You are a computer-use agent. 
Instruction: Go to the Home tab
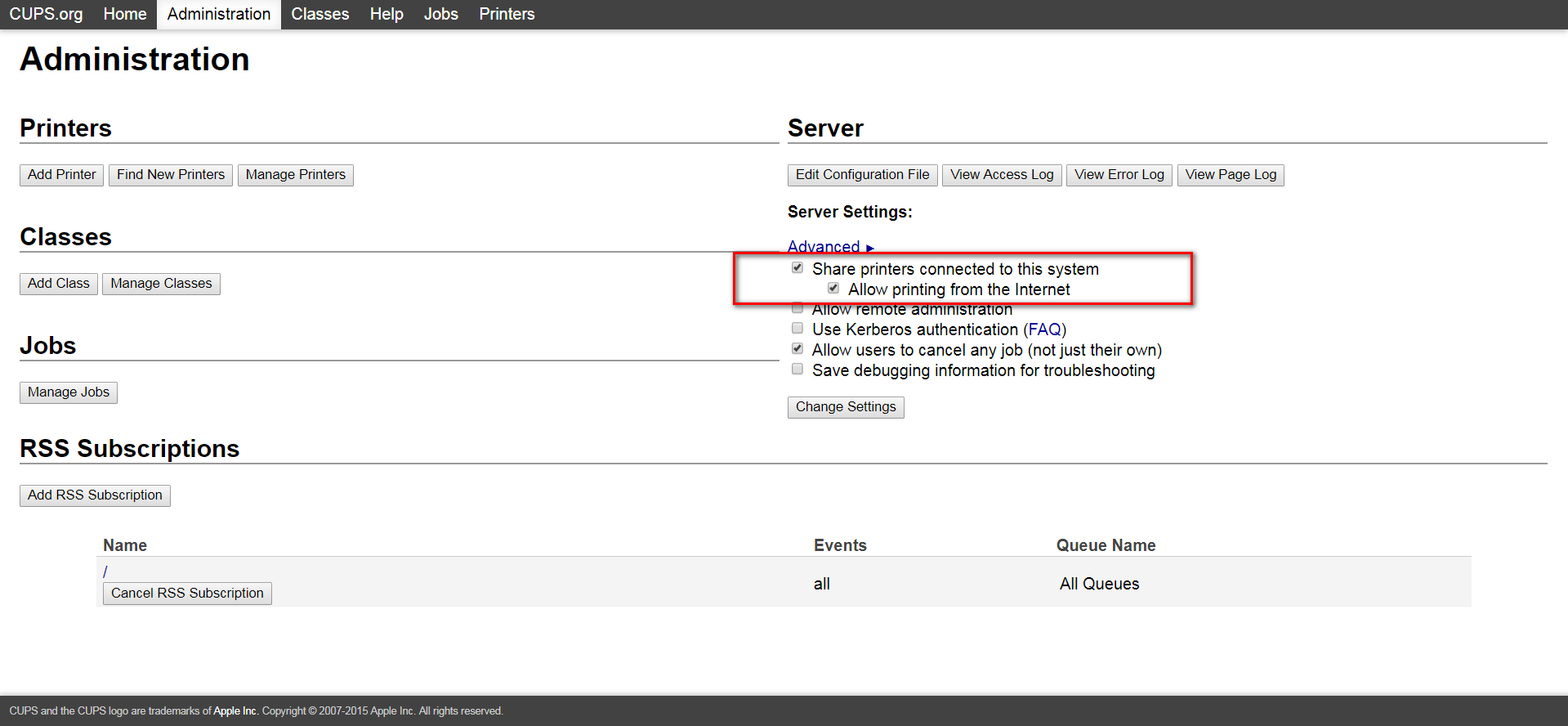125,14
